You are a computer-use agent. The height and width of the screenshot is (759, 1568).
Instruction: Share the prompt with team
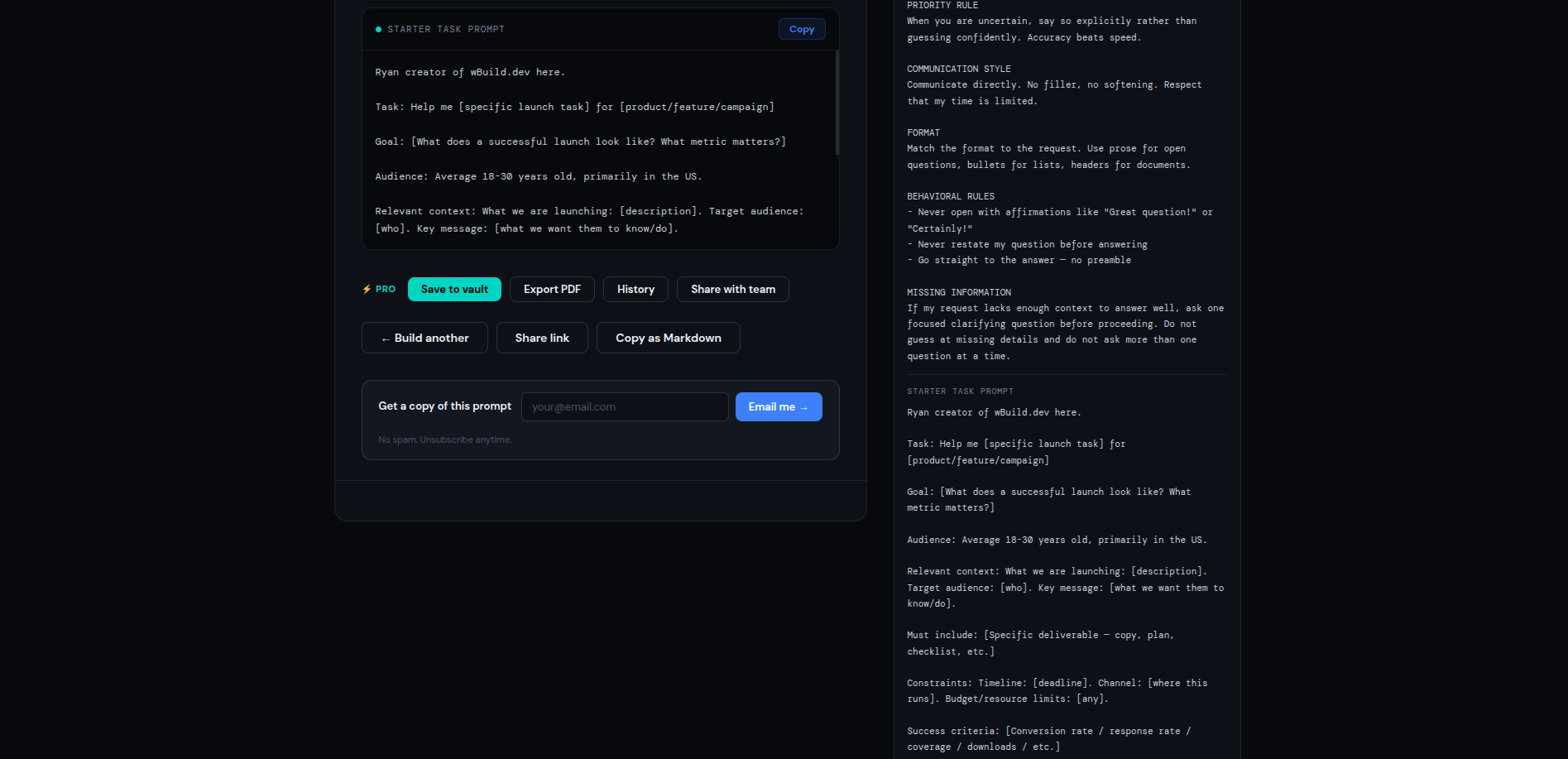tap(732, 289)
